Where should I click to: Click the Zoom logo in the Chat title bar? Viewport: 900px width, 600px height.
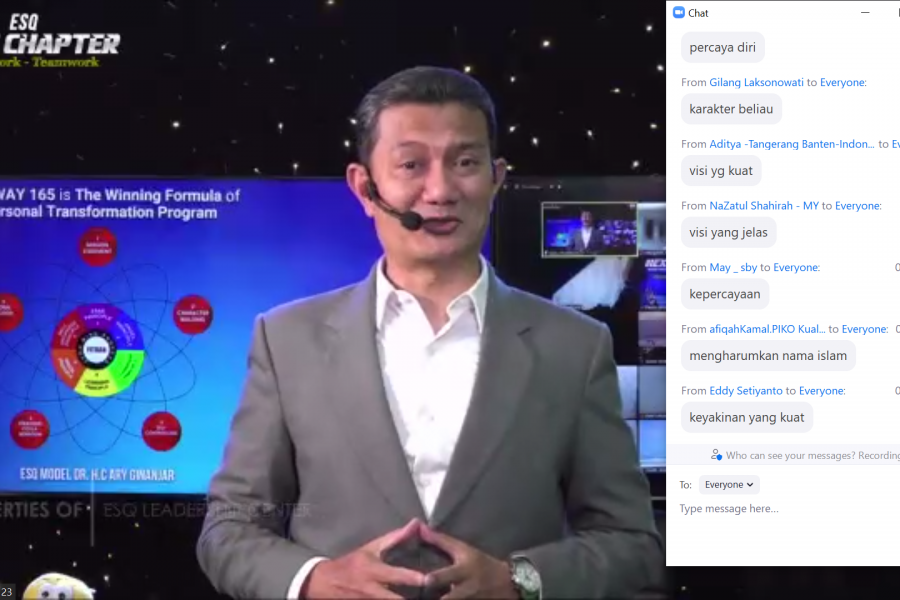pyautogui.click(x=679, y=13)
